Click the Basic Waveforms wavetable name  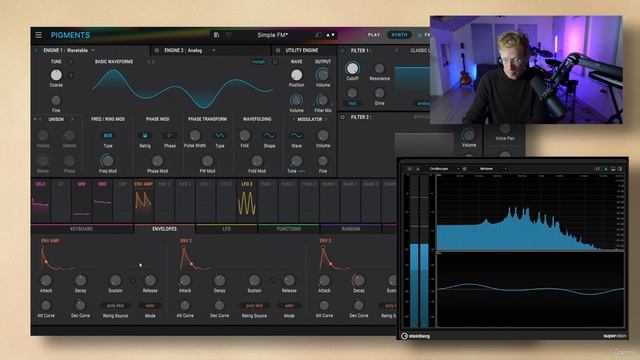(114, 62)
